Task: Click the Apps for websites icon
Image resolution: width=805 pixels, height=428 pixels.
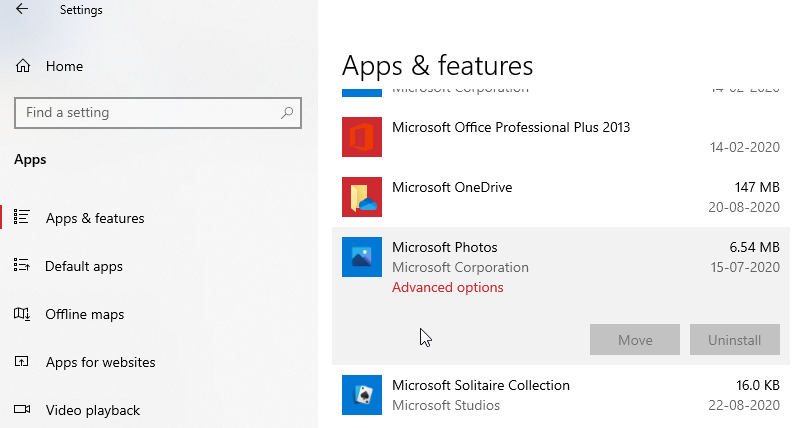Action: [22, 361]
